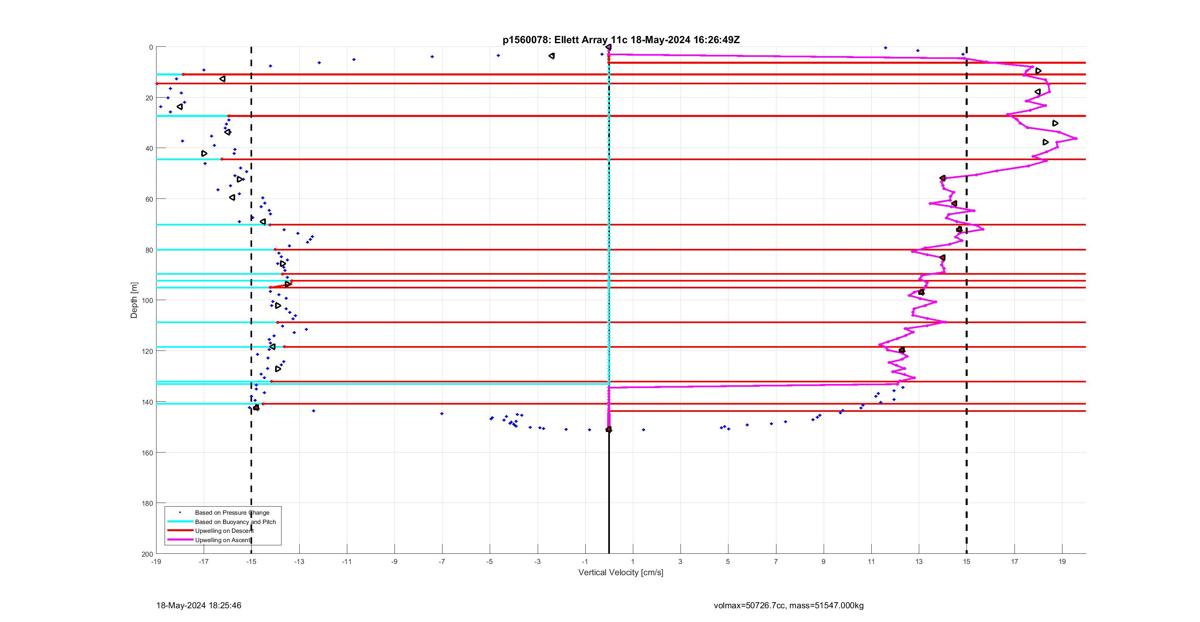This screenshot has height=622, width=1200.
Task: Click positive x-axis tick label '7'
Action: click(776, 562)
